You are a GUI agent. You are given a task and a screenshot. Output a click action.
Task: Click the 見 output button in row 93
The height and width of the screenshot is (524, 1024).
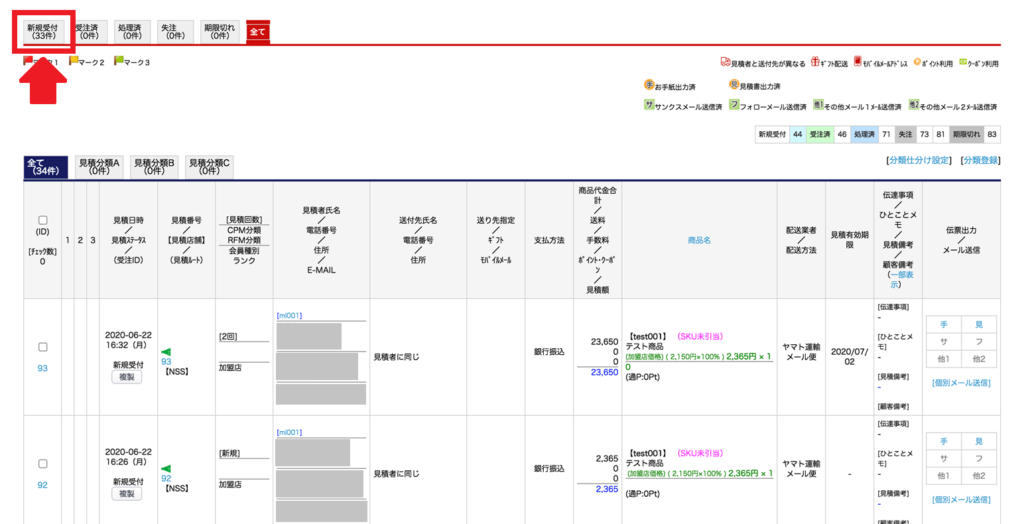pyautogui.click(x=978, y=324)
